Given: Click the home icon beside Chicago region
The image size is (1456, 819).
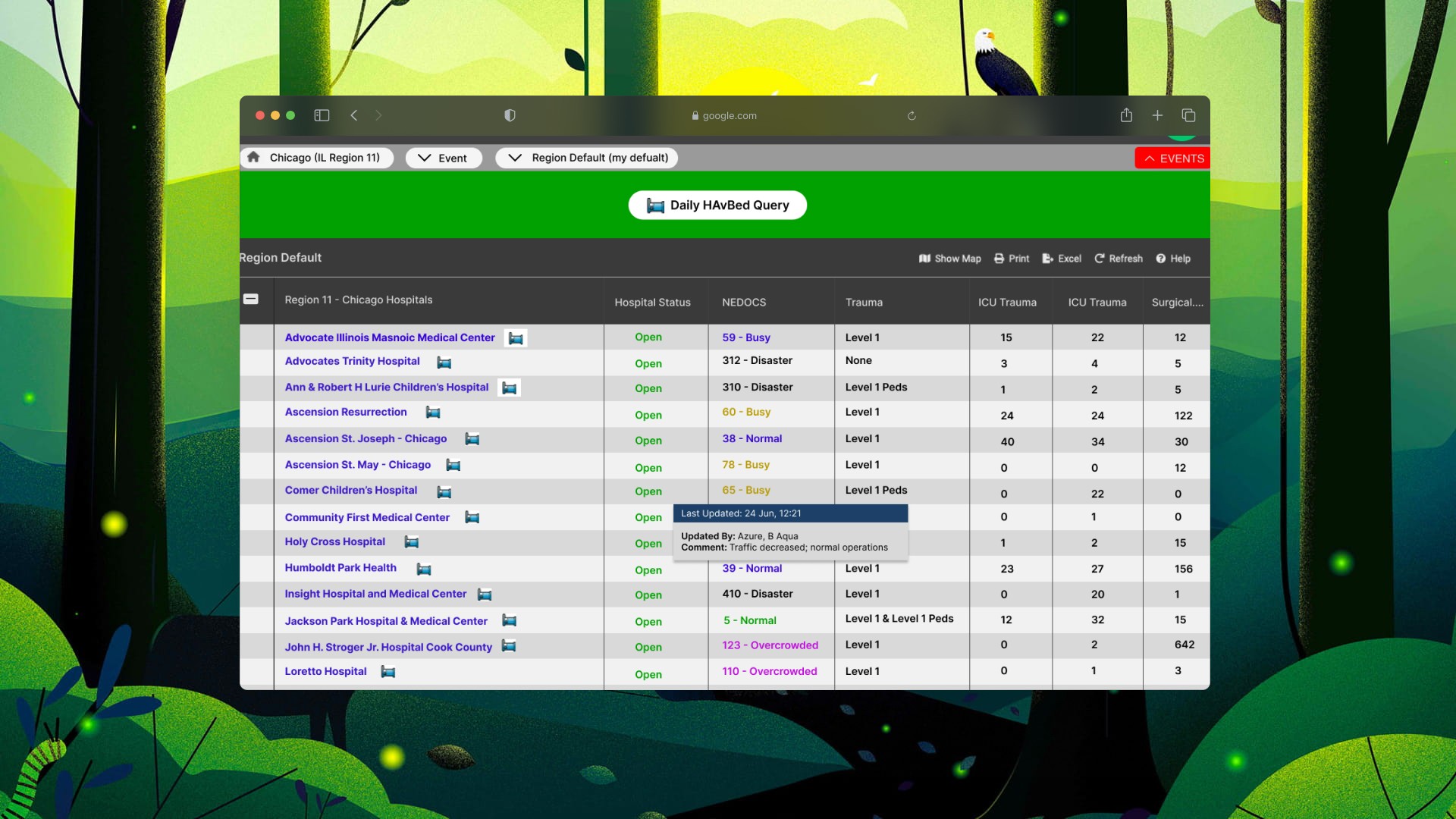Looking at the screenshot, I should coord(253,157).
